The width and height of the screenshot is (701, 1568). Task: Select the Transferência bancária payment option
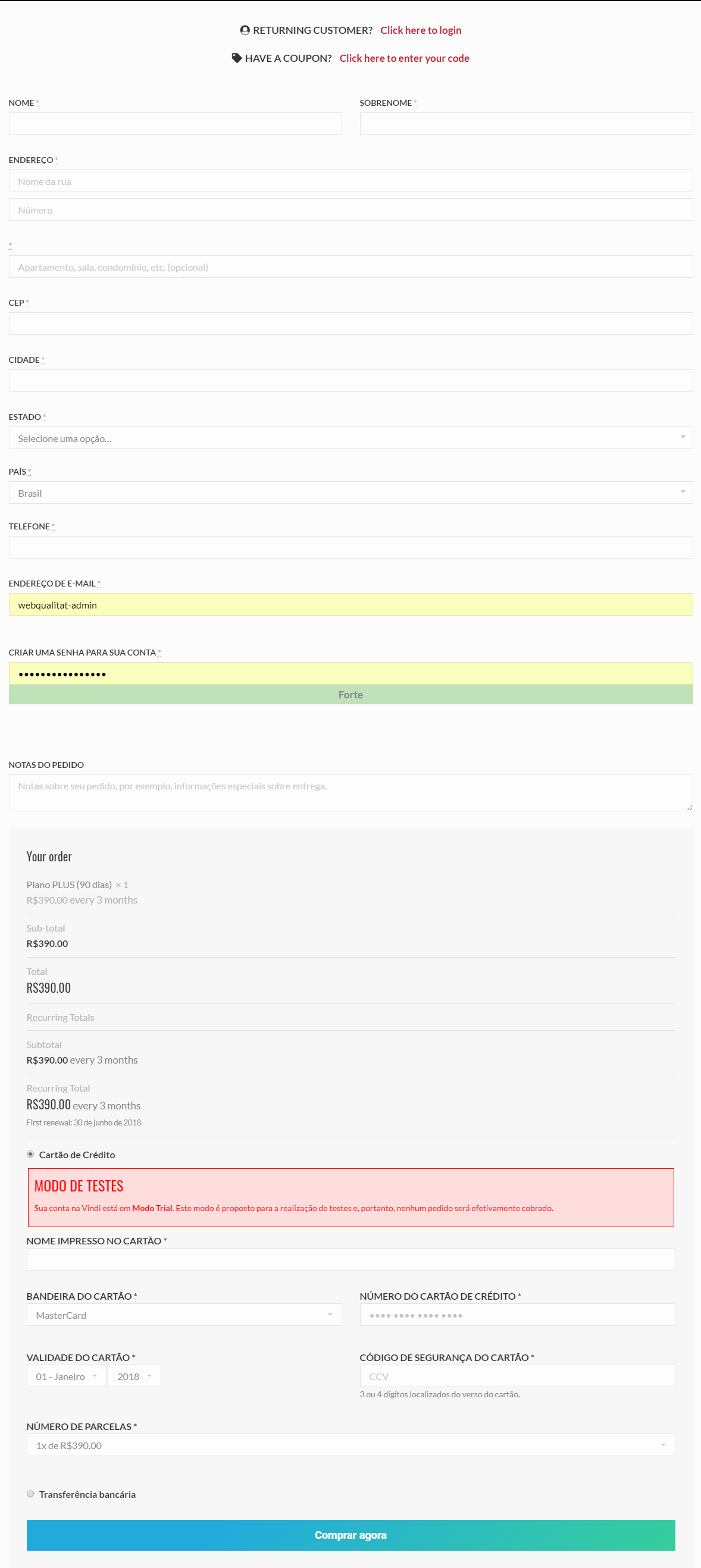pyautogui.click(x=30, y=1494)
